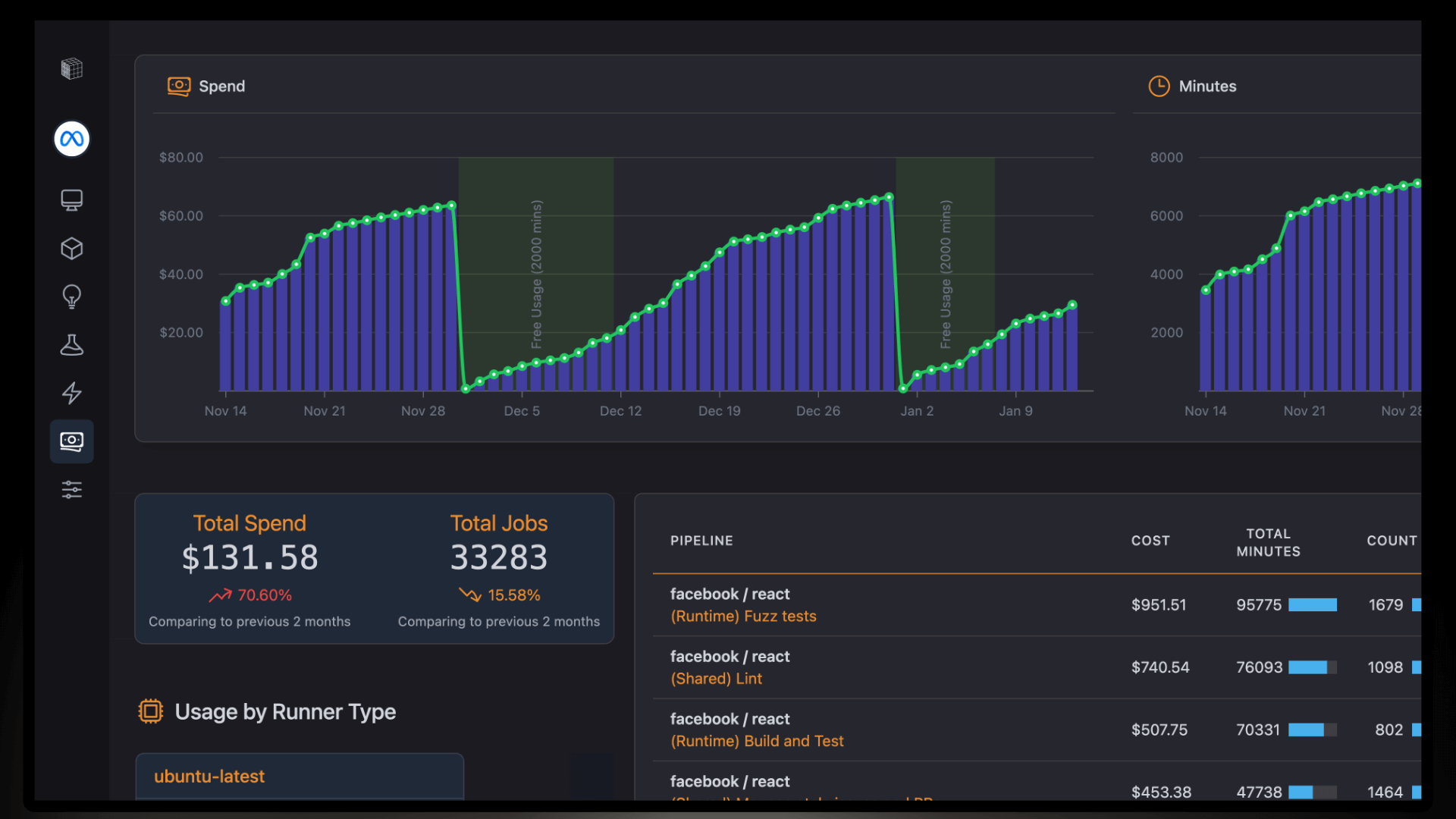Open the Meta workspace icon in the sidebar

pyautogui.click(x=71, y=139)
